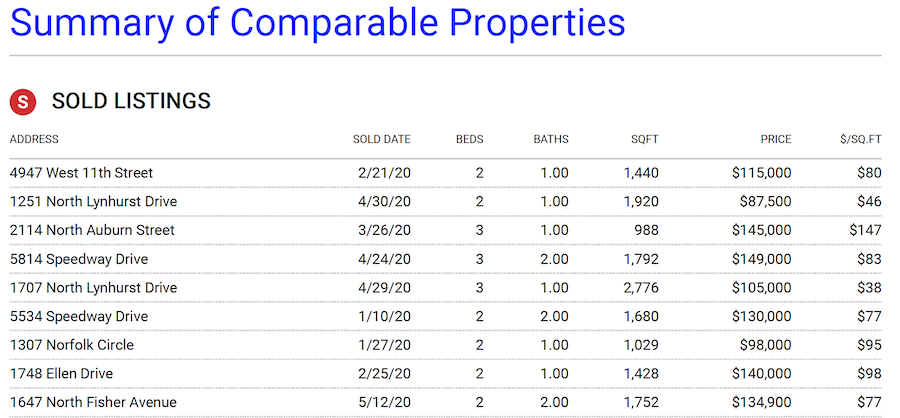Select the 5534 Speedway Drive listing
Screen dimensions: 900x418
(445, 316)
